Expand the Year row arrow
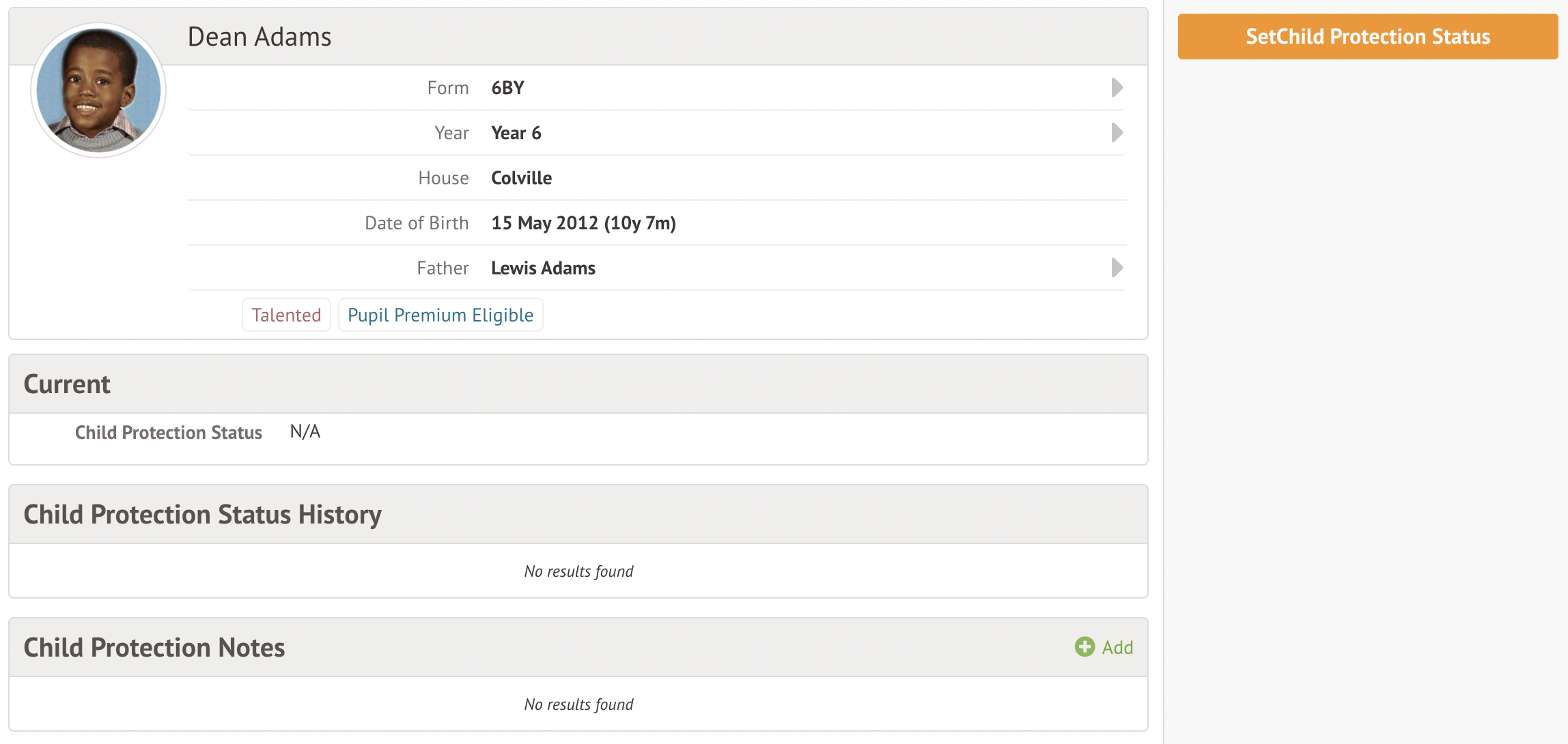Image resolution: width=1568 pixels, height=744 pixels. (x=1117, y=132)
